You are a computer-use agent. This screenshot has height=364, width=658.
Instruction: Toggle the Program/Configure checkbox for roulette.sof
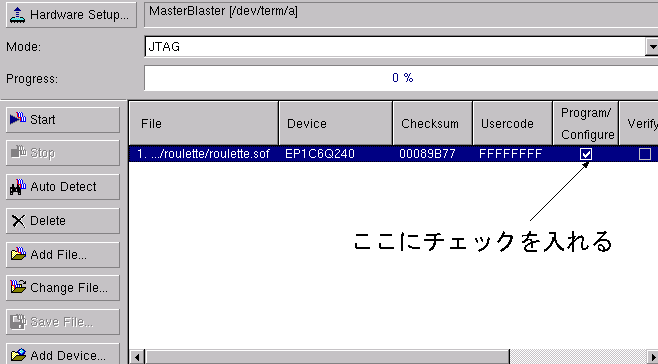click(586, 154)
